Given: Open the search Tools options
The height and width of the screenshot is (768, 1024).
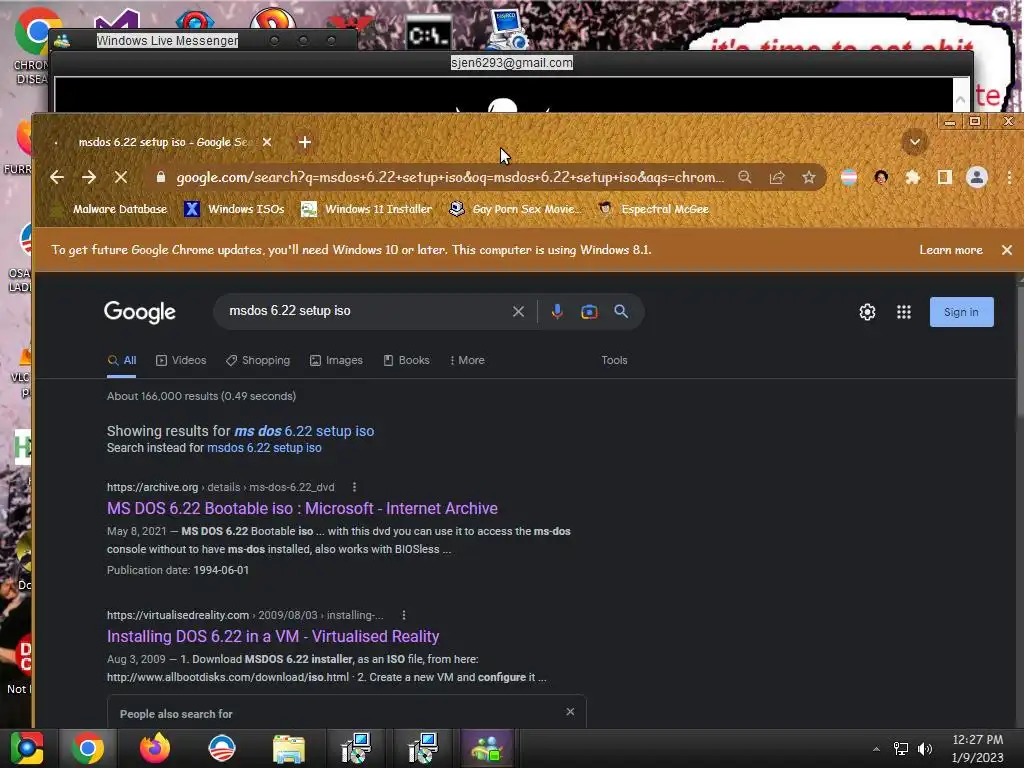Looking at the screenshot, I should pyautogui.click(x=614, y=360).
